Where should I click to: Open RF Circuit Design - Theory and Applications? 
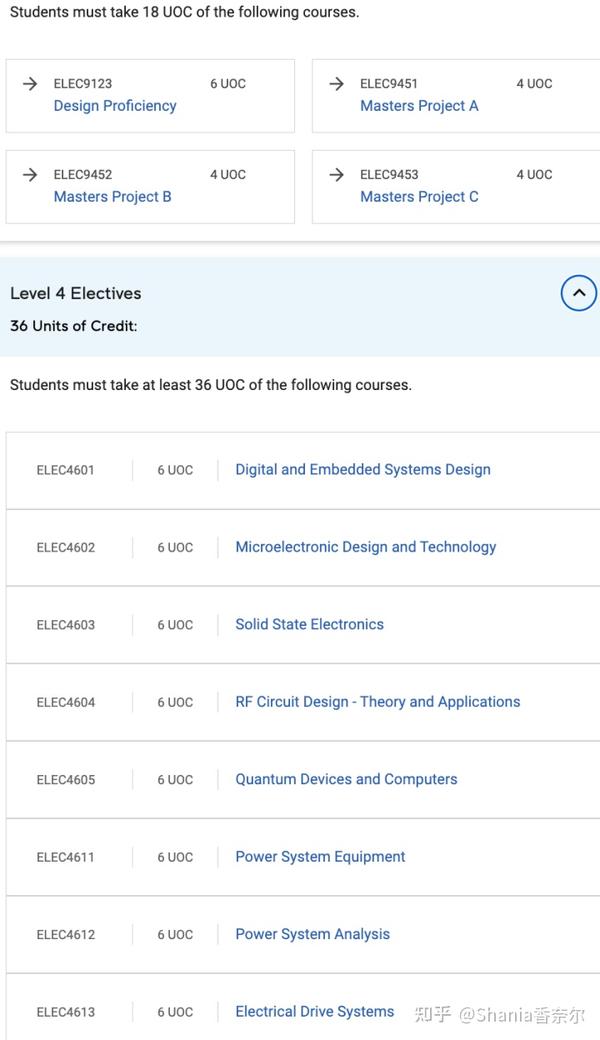tap(378, 702)
